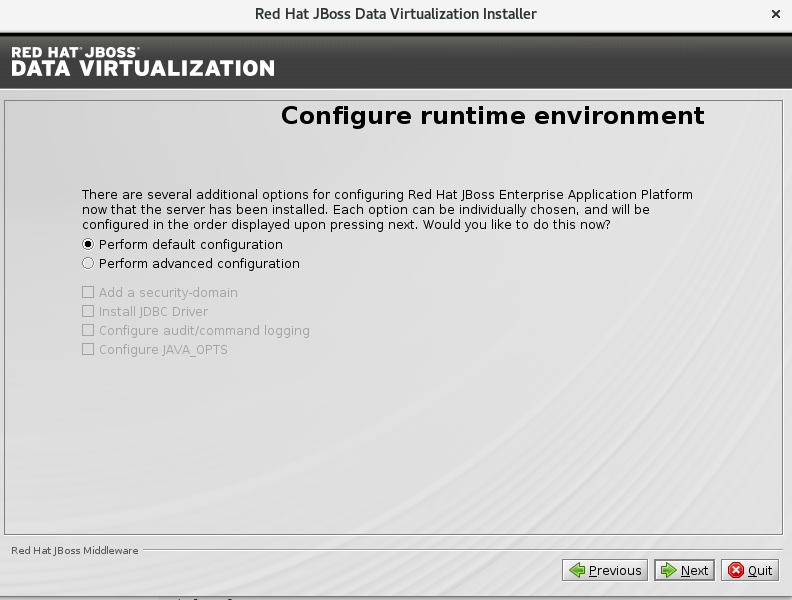Select Perform advanced configuration radio button

click(x=88, y=264)
